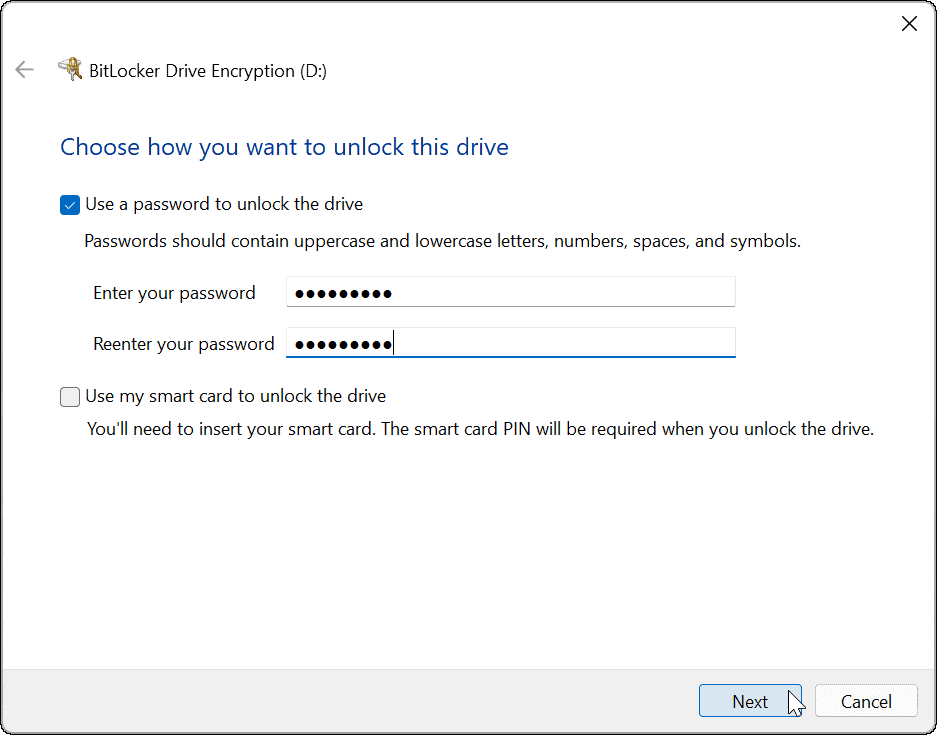This screenshot has width=937, height=738.
Task: Click inside the first password text box
Action: (x=510, y=291)
